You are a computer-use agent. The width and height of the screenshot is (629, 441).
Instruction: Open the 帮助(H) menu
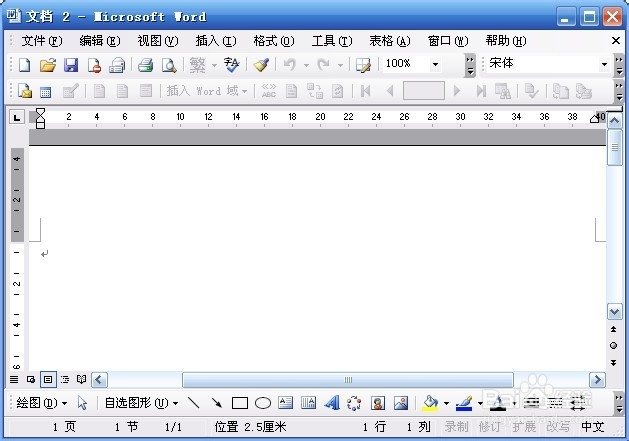[505, 41]
